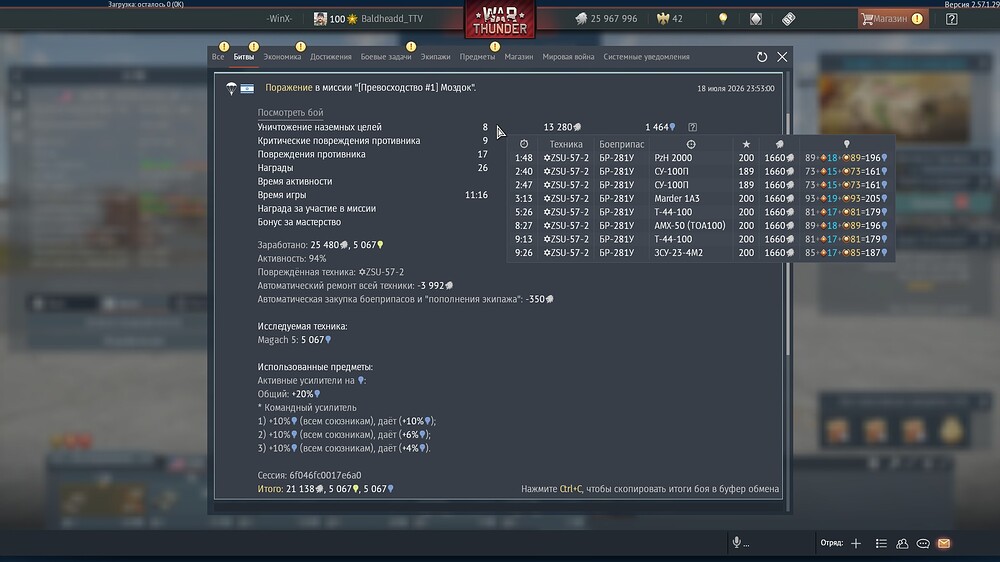The width and height of the screenshot is (1000, 562).
Task: Click the question mark help icon at top right
Action: click(952, 18)
